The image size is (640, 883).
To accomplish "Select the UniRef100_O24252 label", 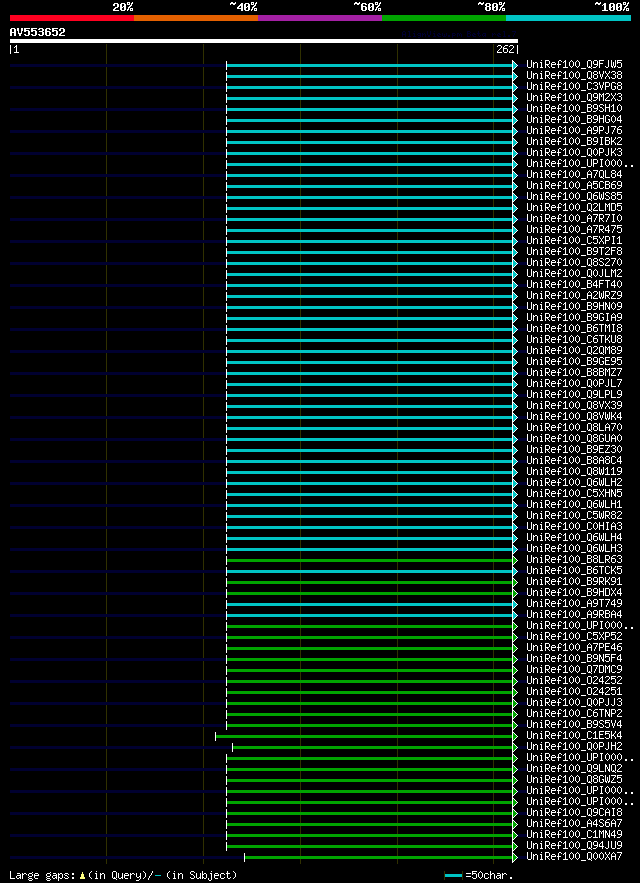I will coord(574,680).
